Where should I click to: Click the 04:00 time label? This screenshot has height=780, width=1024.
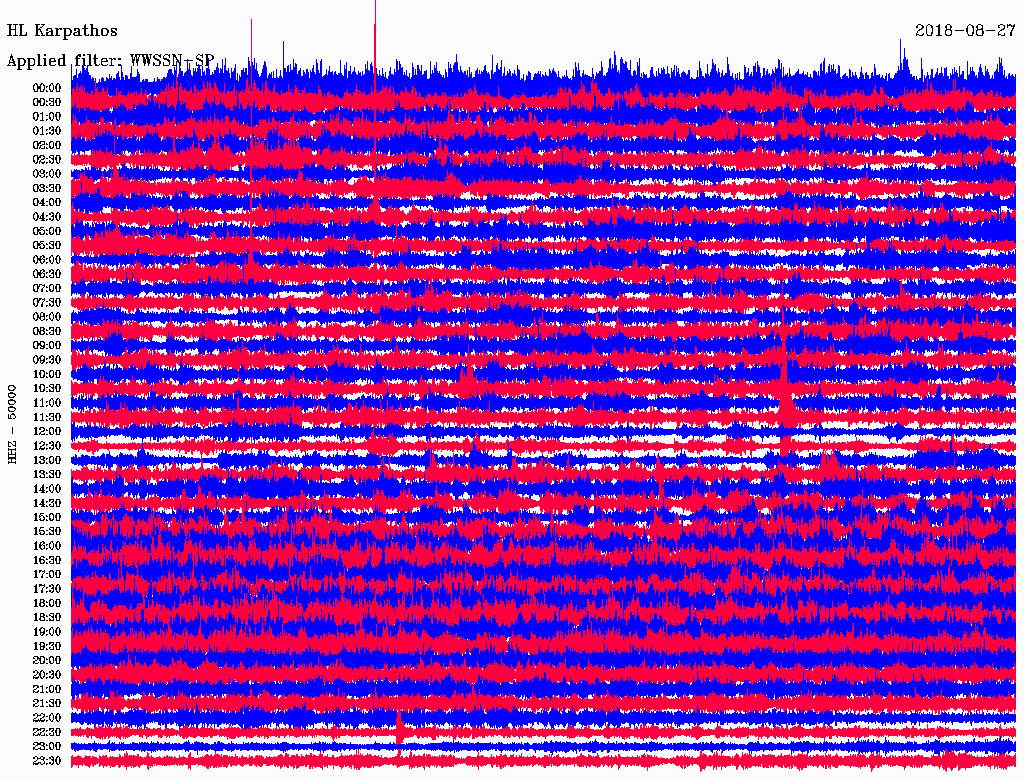click(47, 203)
